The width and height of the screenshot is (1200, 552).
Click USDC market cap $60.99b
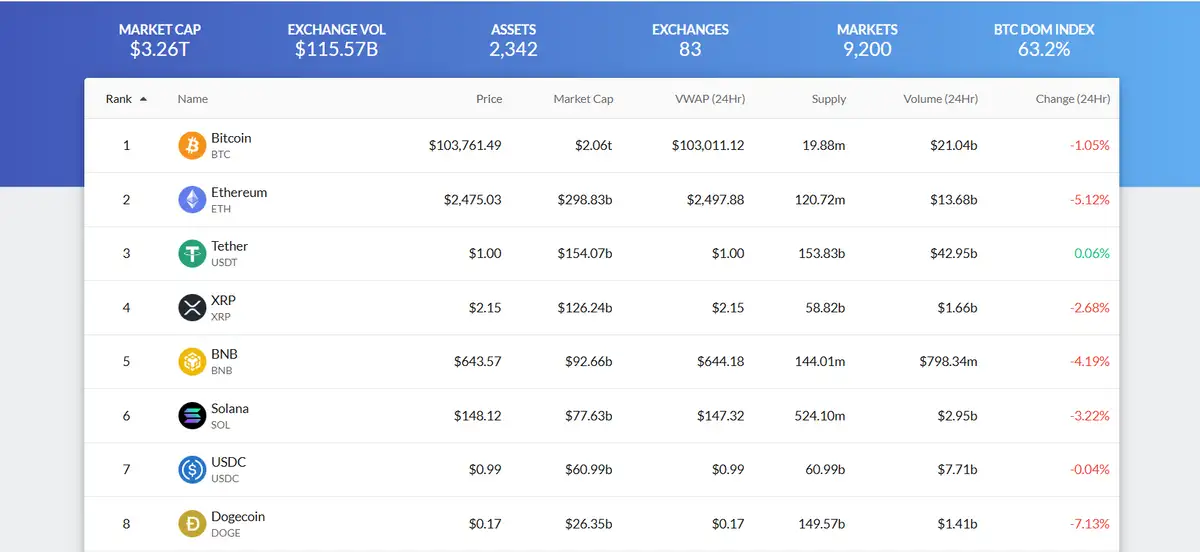click(588, 469)
